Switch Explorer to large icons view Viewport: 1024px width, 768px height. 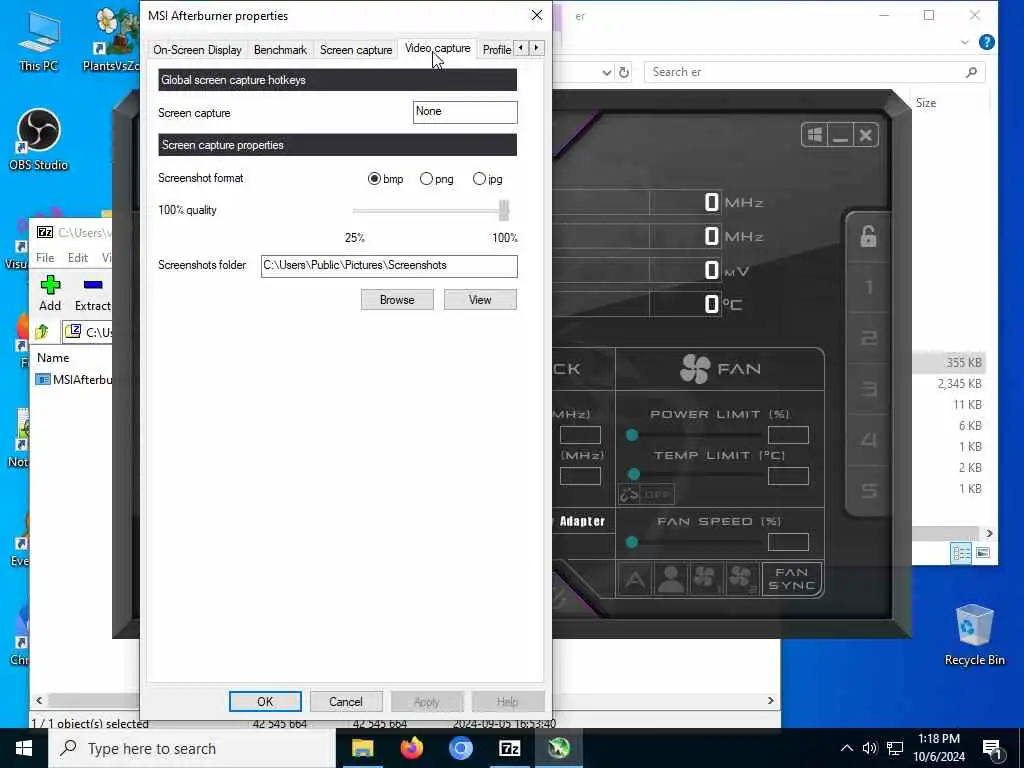coord(983,553)
